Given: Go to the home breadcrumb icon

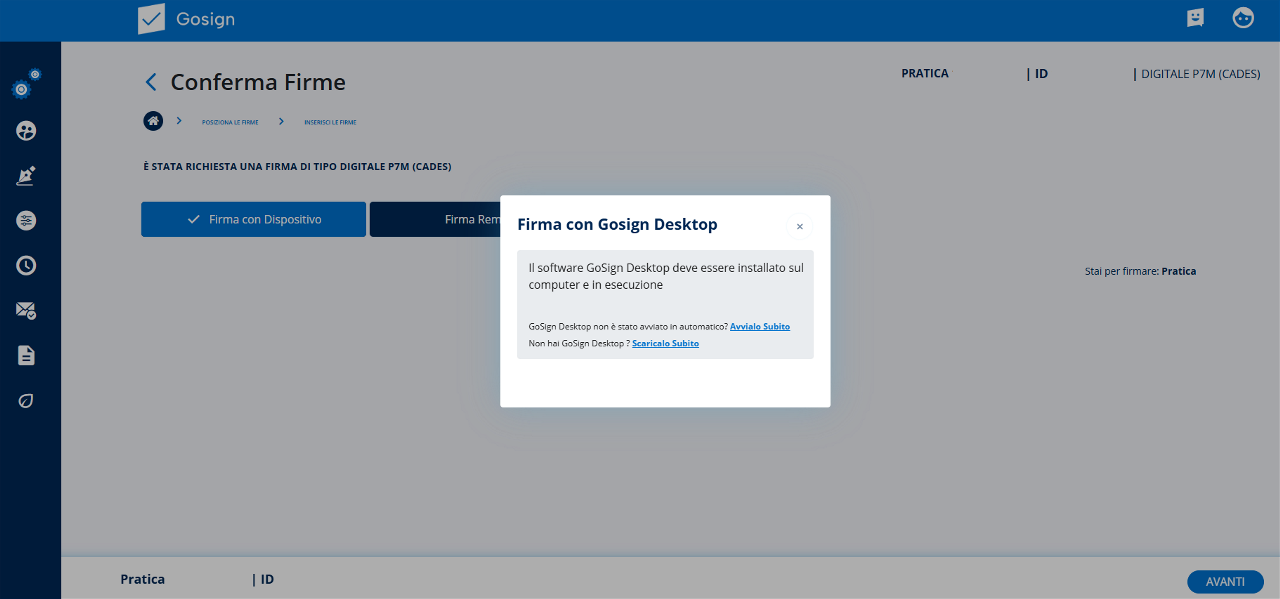Looking at the screenshot, I should point(153,121).
